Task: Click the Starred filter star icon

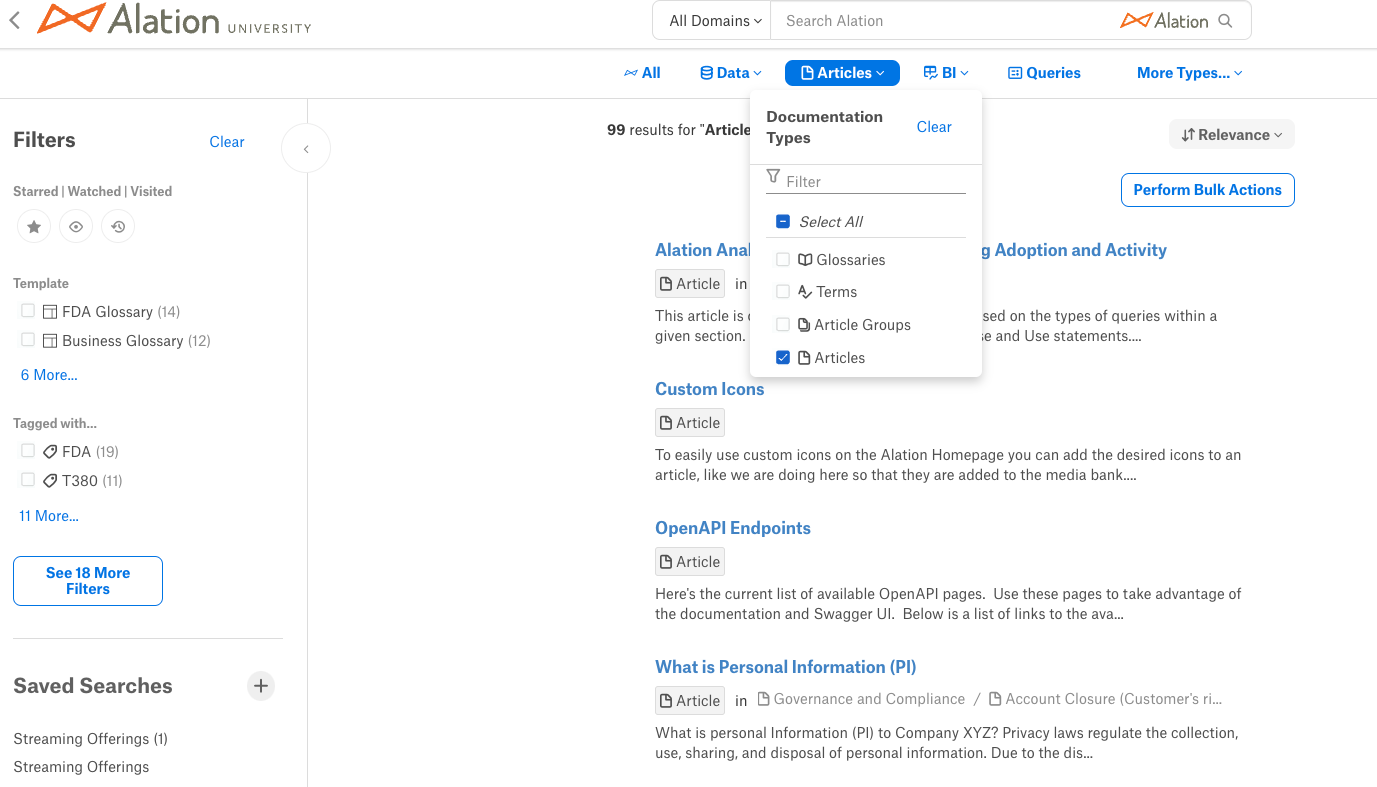Action: [x=34, y=227]
